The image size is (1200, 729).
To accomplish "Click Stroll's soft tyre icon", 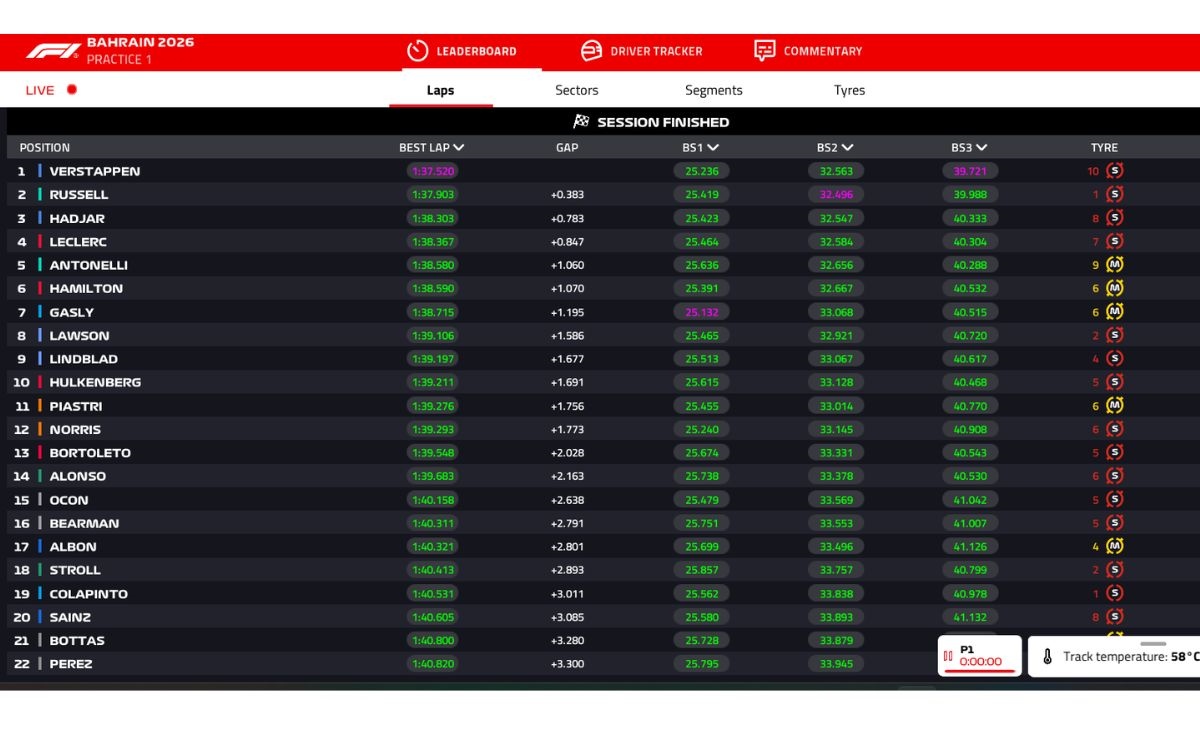I will click(x=1115, y=570).
